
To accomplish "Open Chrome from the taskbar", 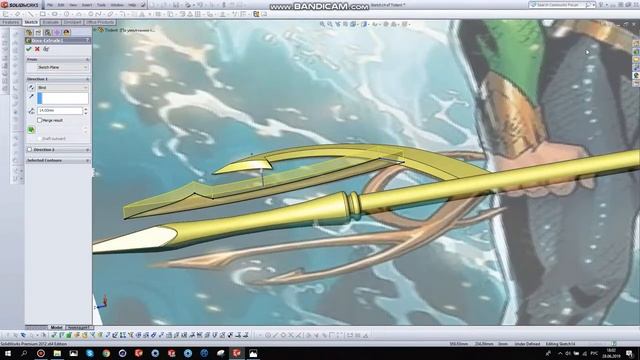I will tap(106, 353).
